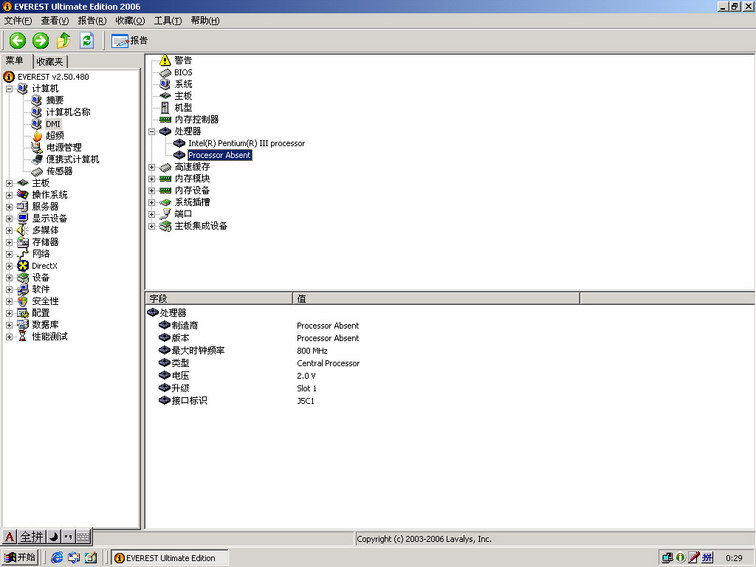Select 电源管理 in the left tree
Image resolution: width=756 pixels, height=567 pixels.
point(64,148)
